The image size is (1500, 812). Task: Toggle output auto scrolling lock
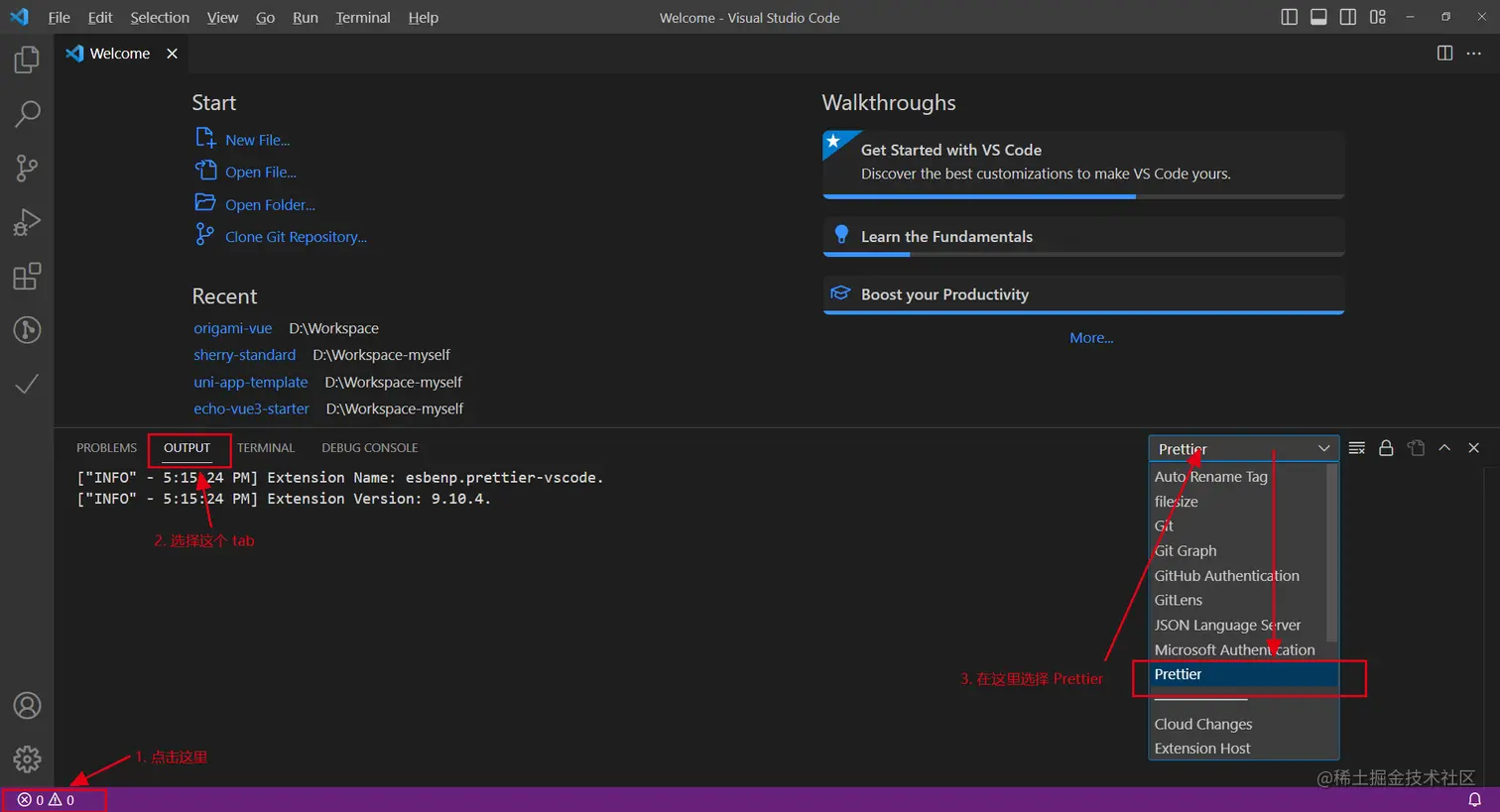[1386, 448]
